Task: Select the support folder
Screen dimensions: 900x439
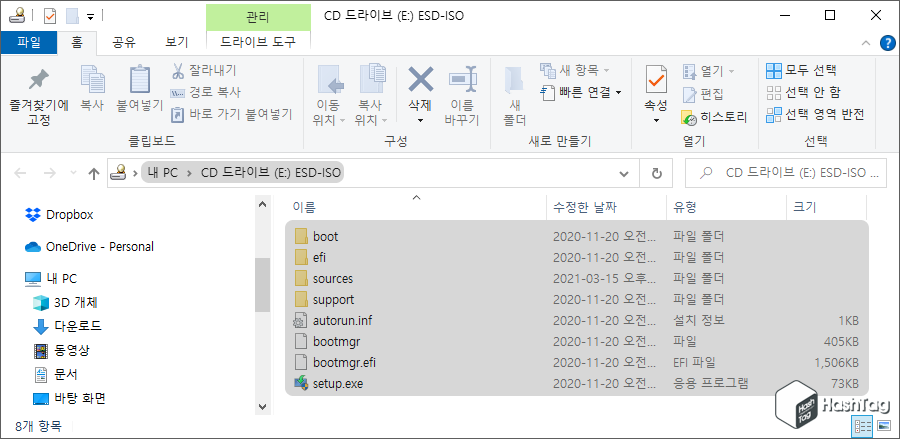Action: (x=577, y=300)
